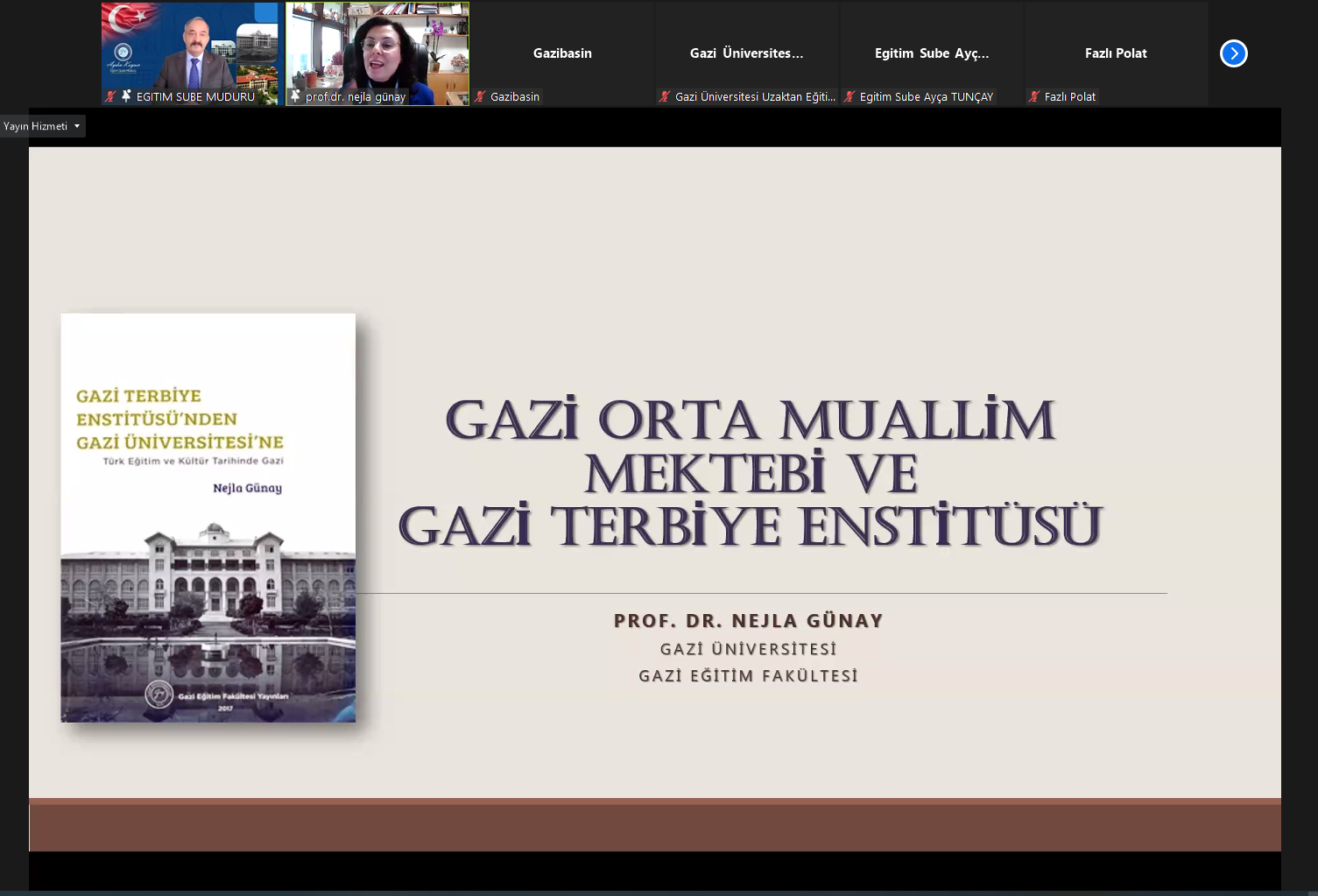Viewport: 1318px width, 896px height.
Task: Click muted mic icon by Gazi Üniversitesi Uzaktan label
Action: 665,96
